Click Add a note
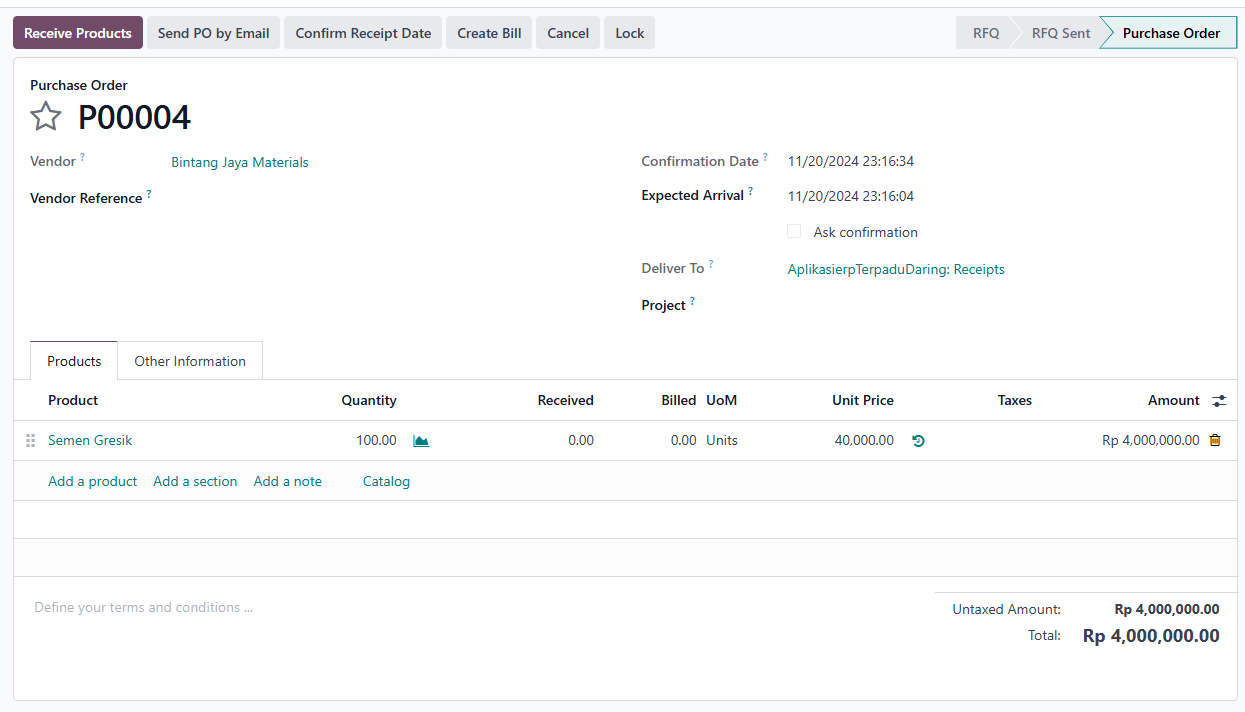 [288, 481]
